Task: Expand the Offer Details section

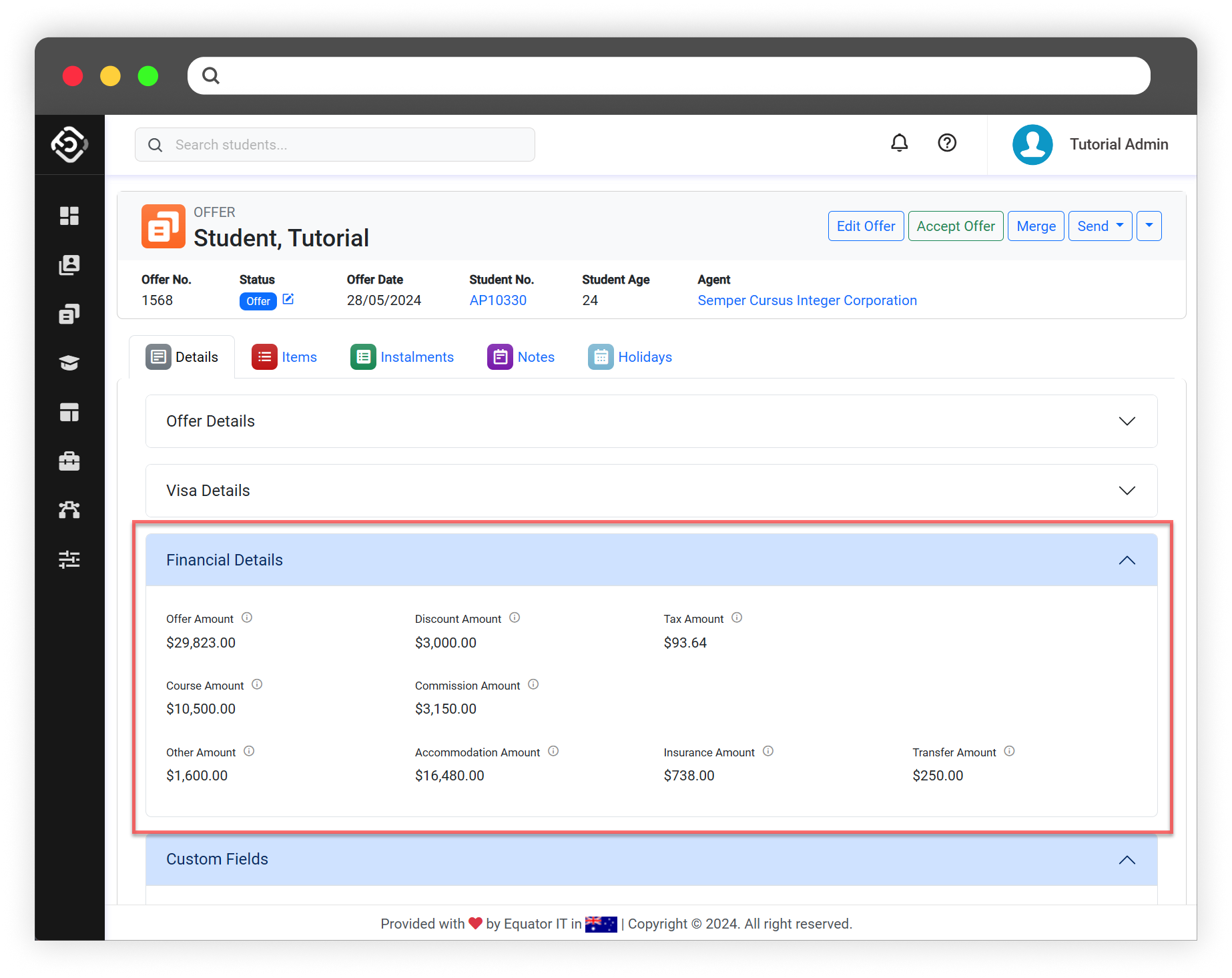Action: tap(1127, 421)
